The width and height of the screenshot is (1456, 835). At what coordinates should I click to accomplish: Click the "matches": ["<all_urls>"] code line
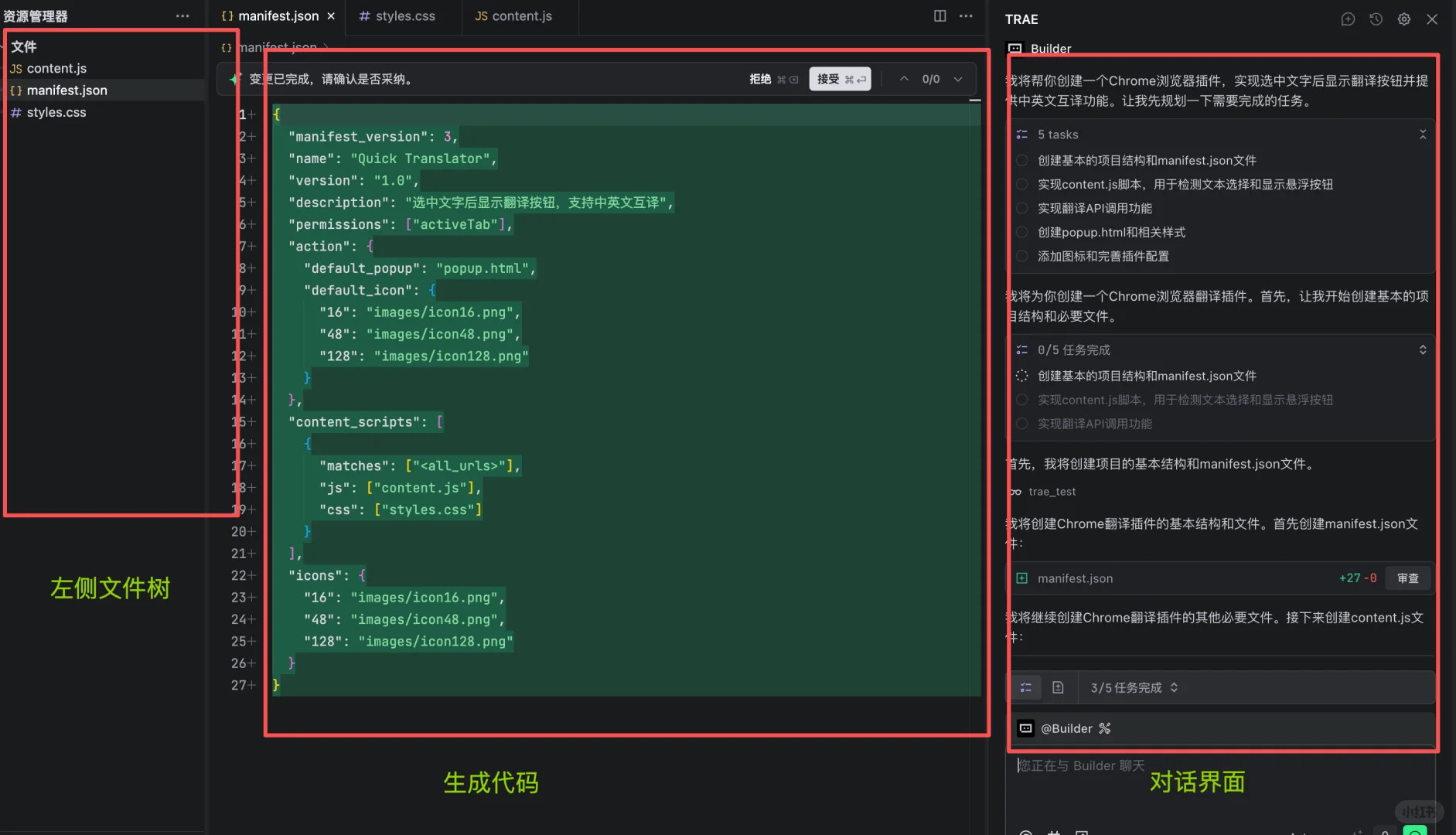click(420, 465)
